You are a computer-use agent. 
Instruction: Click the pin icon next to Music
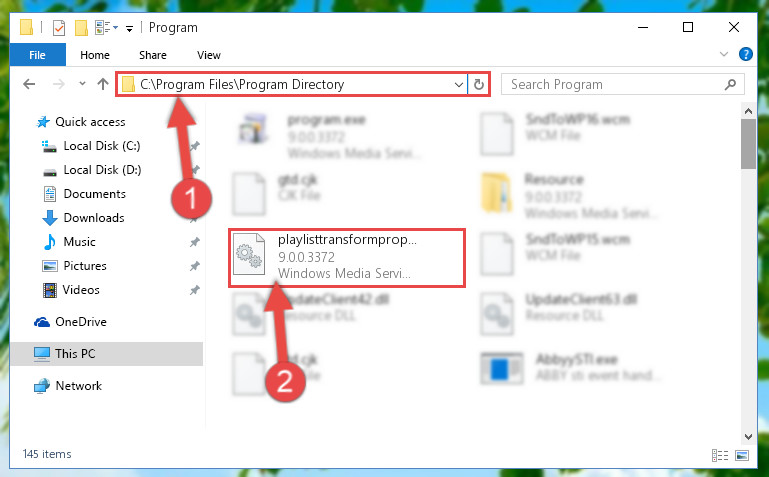tap(195, 242)
